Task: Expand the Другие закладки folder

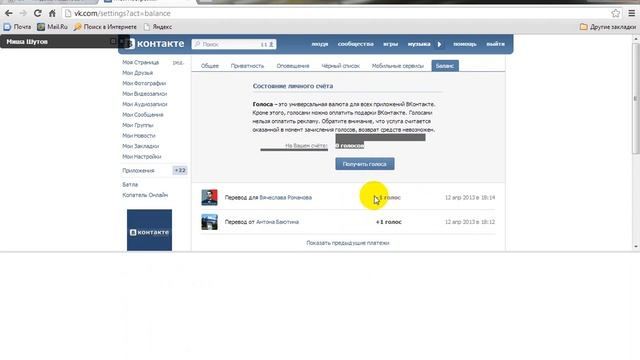Action: click(608, 27)
